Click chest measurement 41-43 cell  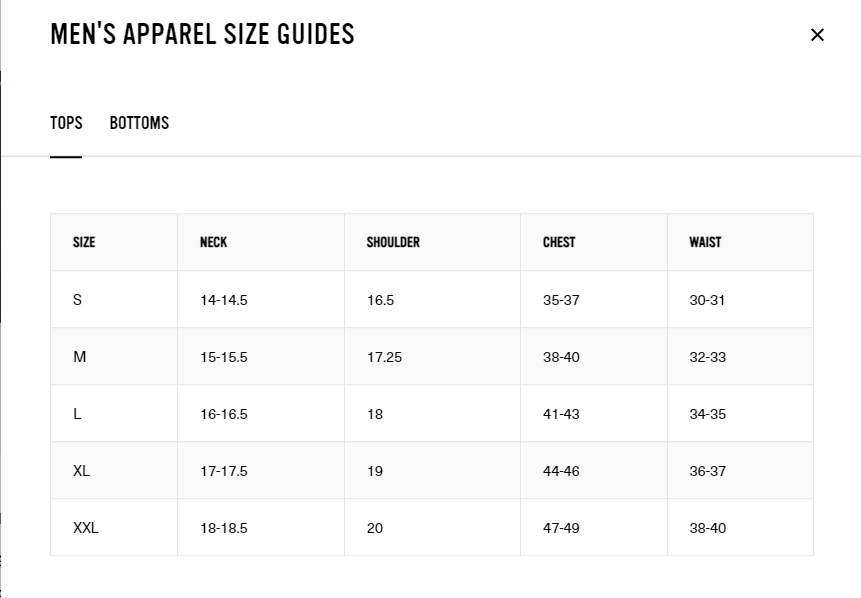tap(561, 414)
